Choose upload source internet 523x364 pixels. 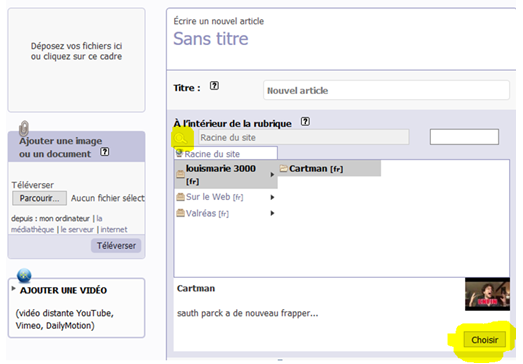114,230
